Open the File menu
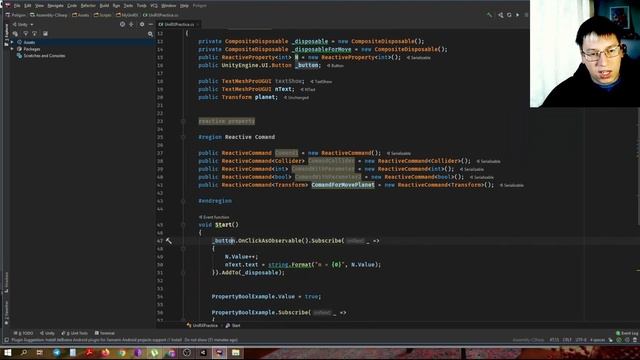 tap(17, 6)
